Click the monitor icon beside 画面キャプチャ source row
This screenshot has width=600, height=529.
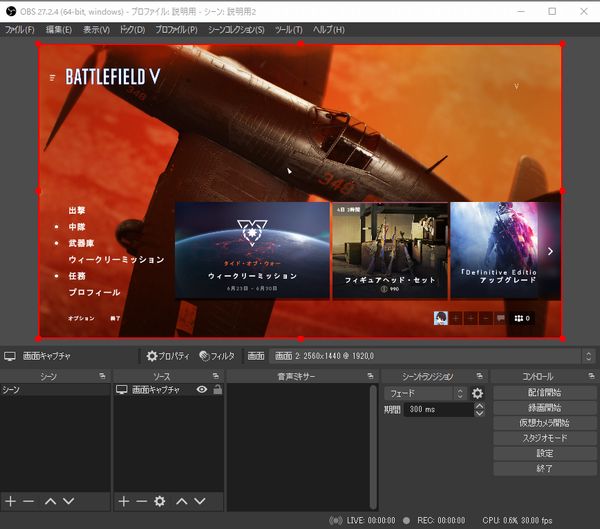pyautogui.click(x=122, y=390)
